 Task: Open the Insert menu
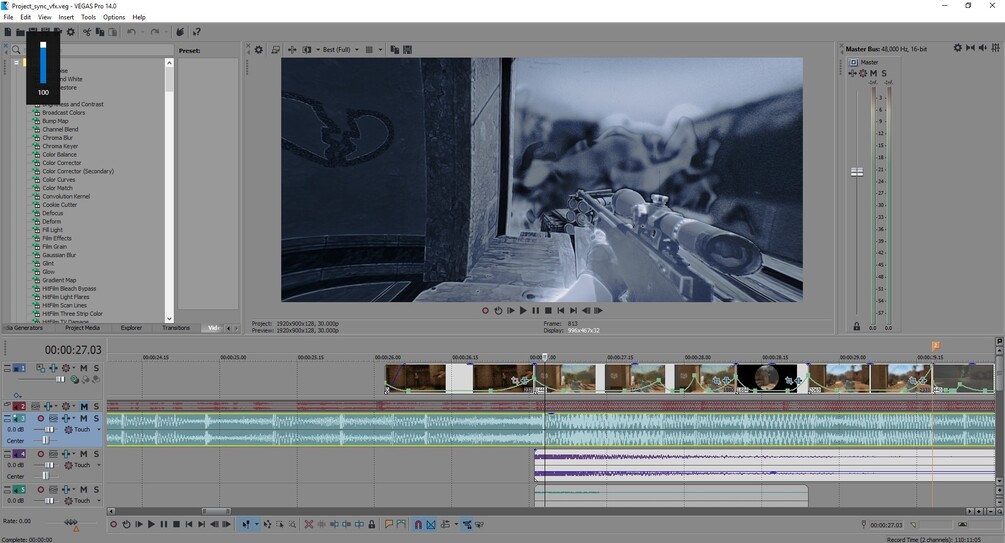point(66,17)
